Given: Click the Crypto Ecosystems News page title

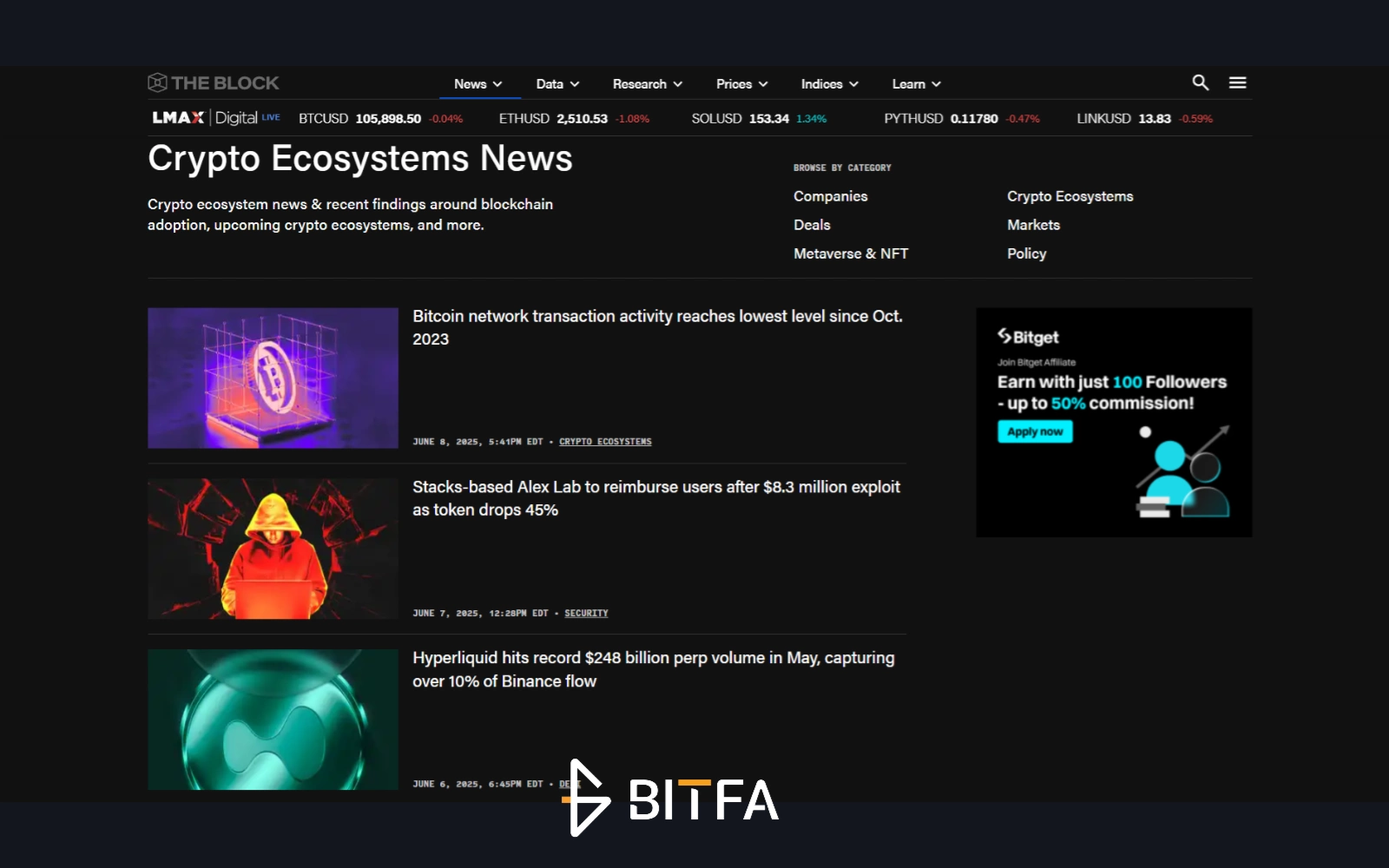Looking at the screenshot, I should [360, 159].
